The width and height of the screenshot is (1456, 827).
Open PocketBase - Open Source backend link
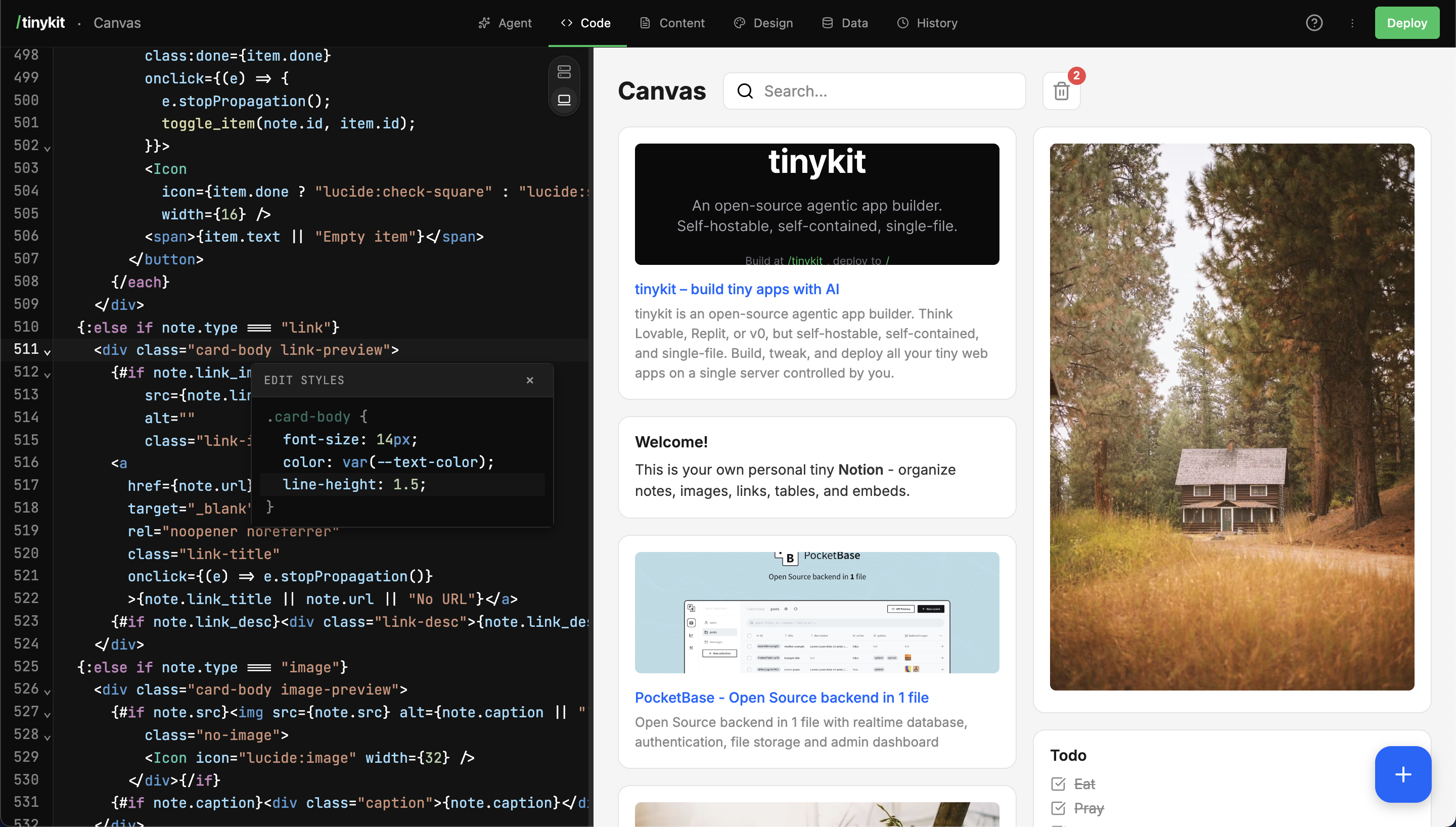pos(782,698)
